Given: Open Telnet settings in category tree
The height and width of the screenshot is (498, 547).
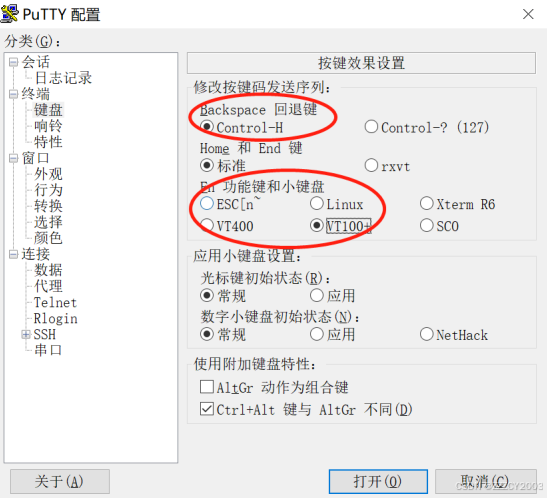Looking at the screenshot, I should coord(55,302).
